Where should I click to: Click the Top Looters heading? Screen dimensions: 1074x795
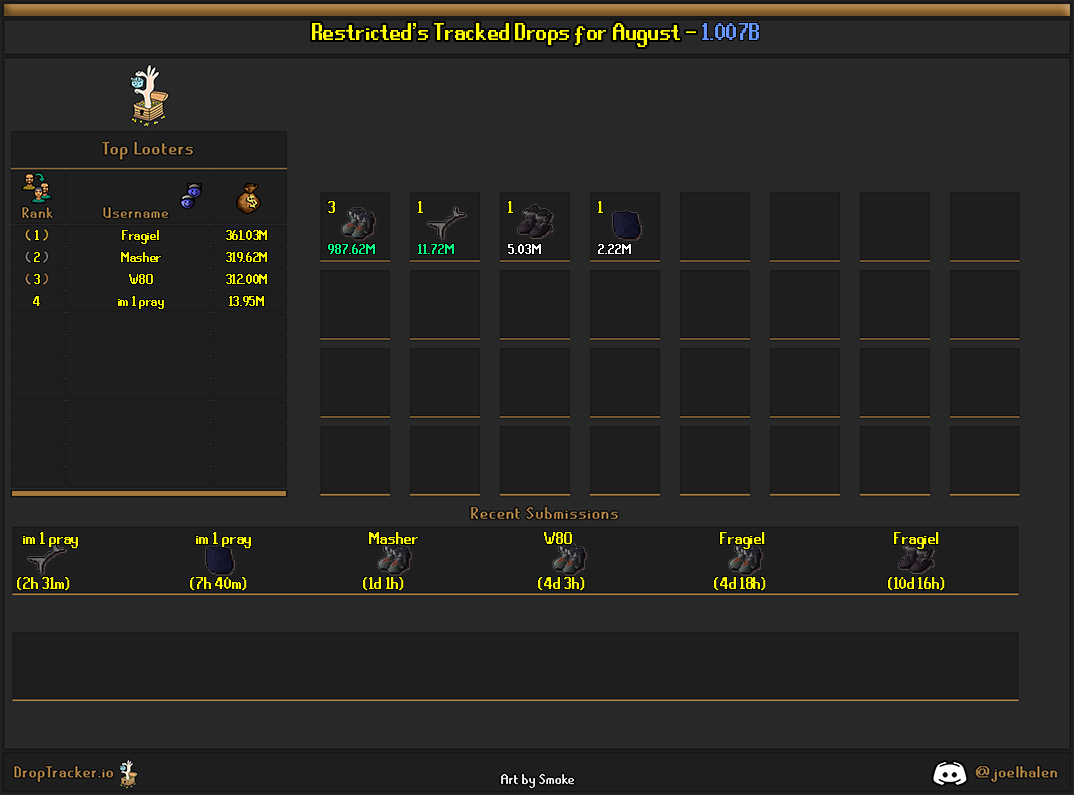point(147,149)
